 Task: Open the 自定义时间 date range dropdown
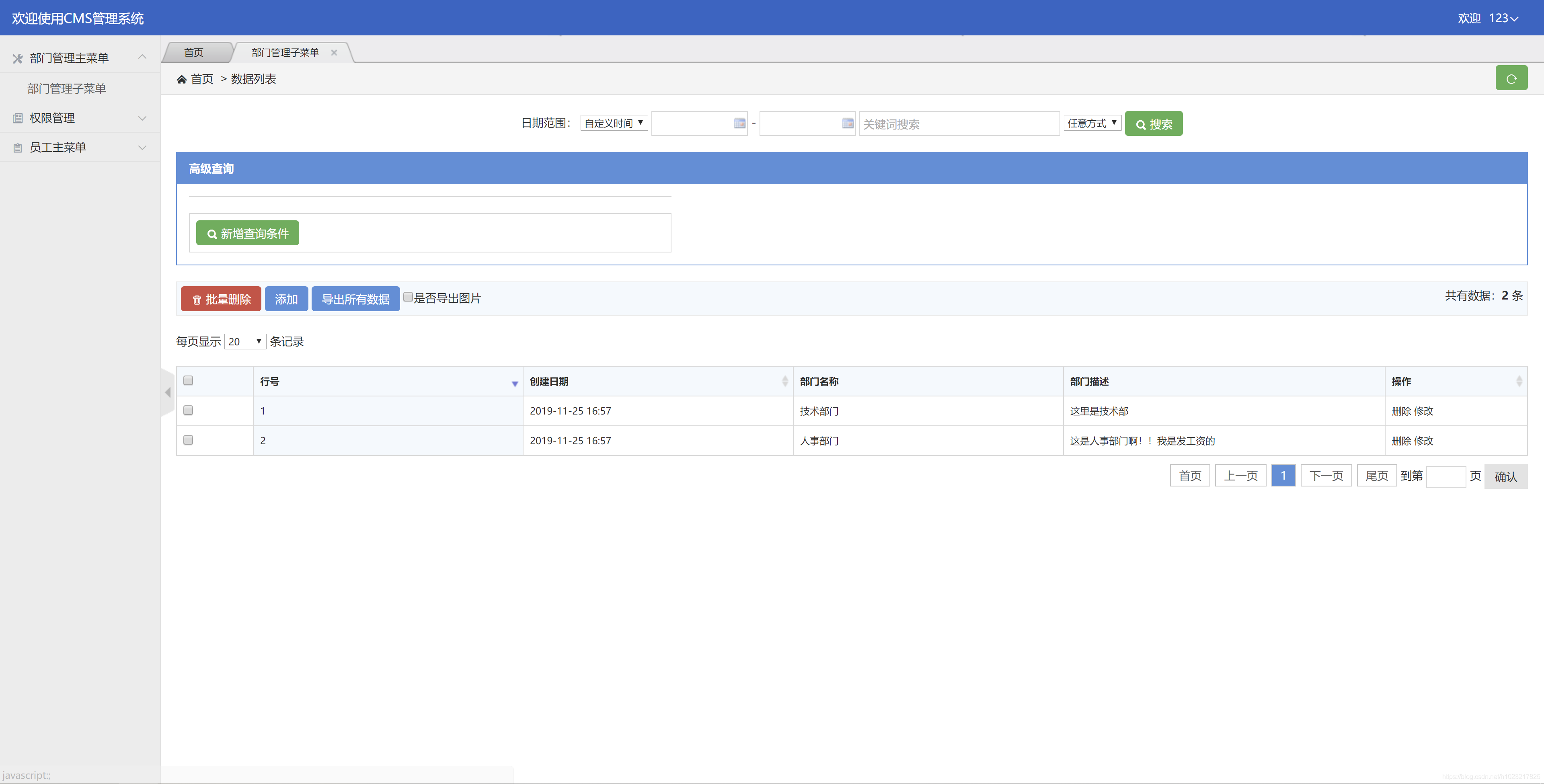pos(614,123)
